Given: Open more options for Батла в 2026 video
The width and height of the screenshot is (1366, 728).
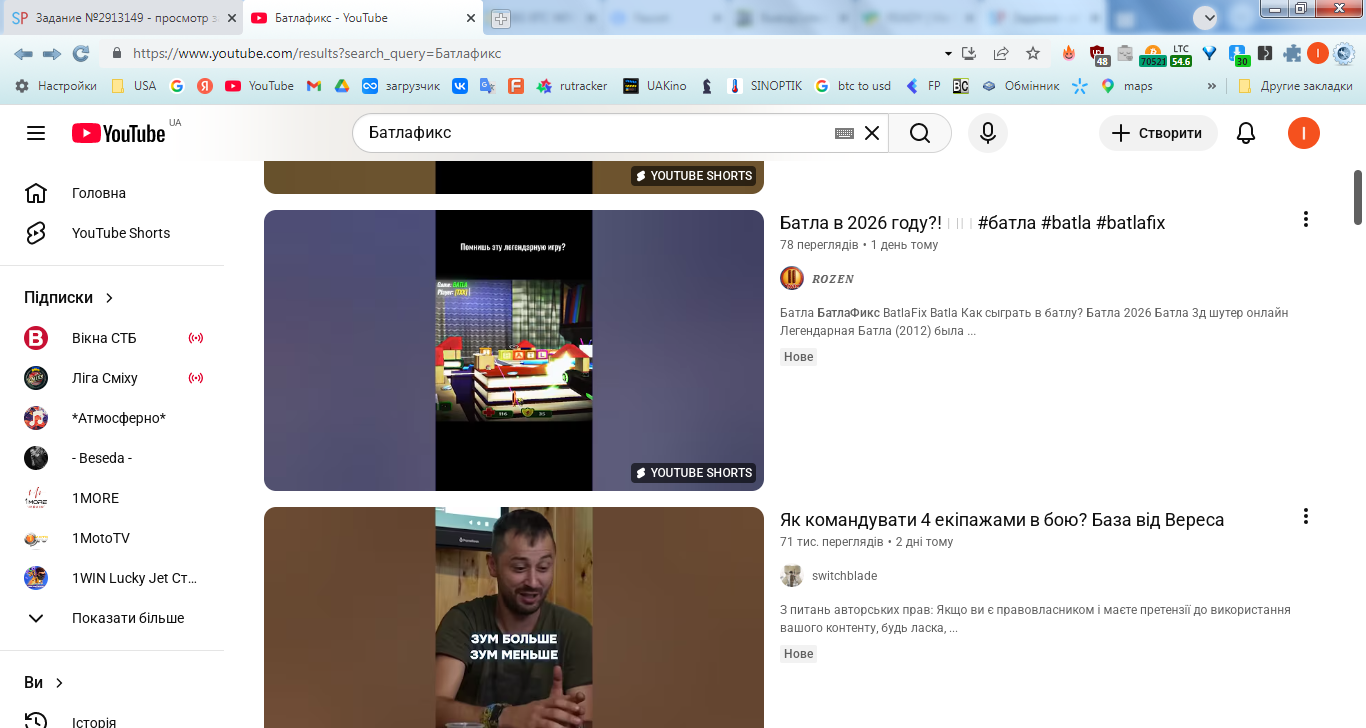Looking at the screenshot, I should [x=1305, y=219].
